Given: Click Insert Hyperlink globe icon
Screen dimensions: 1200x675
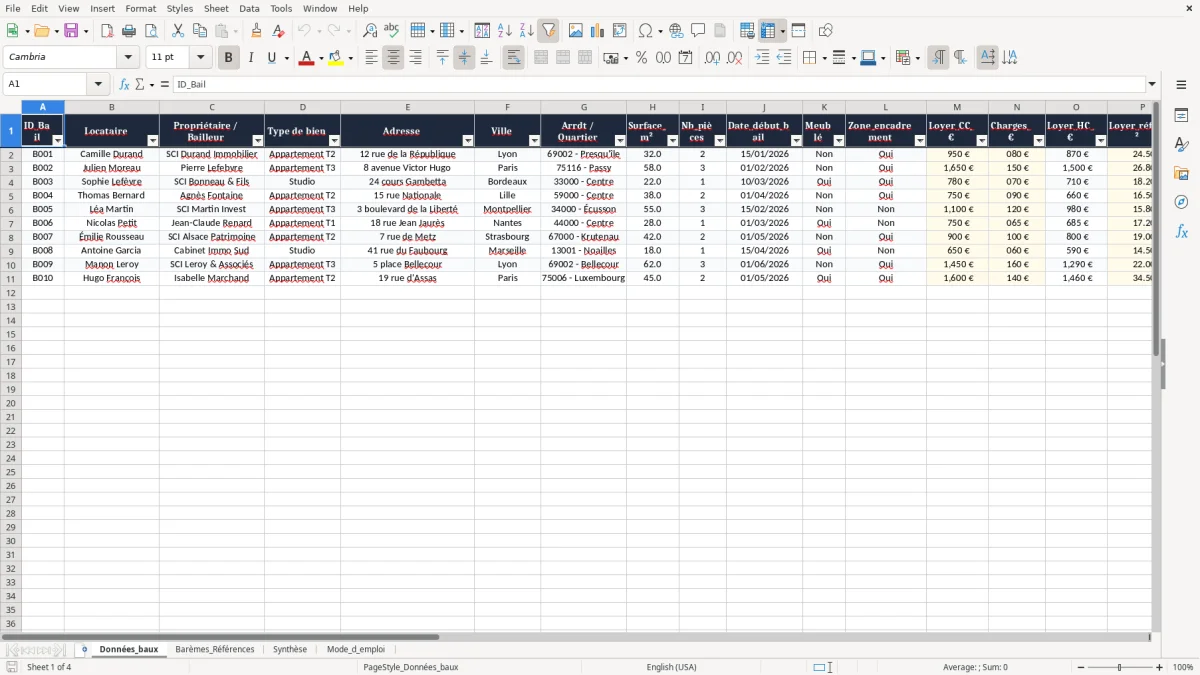Looking at the screenshot, I should 676,31.
